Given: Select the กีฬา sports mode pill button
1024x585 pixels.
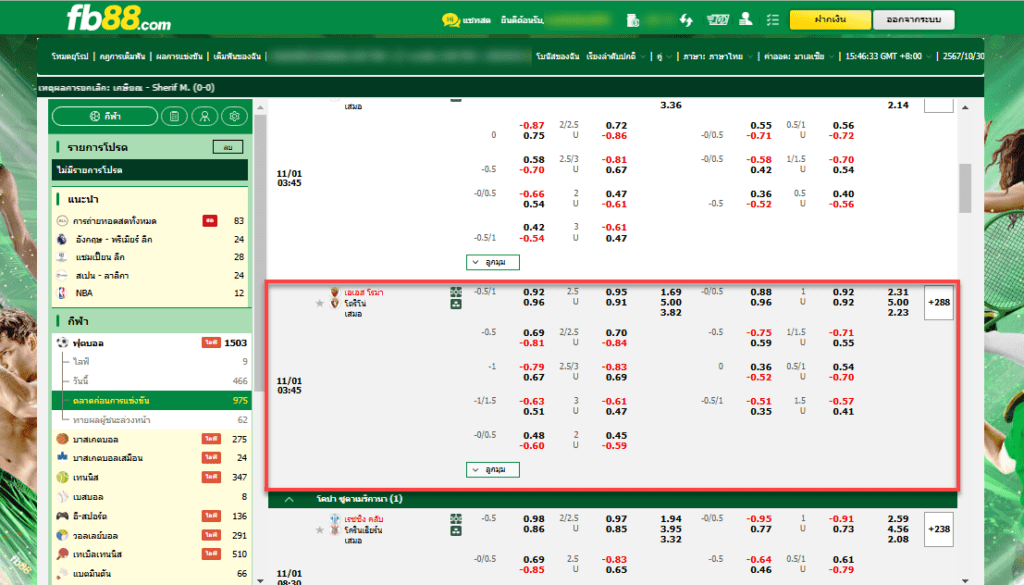Looking at the screenshot, I should [x=105, y=116].
